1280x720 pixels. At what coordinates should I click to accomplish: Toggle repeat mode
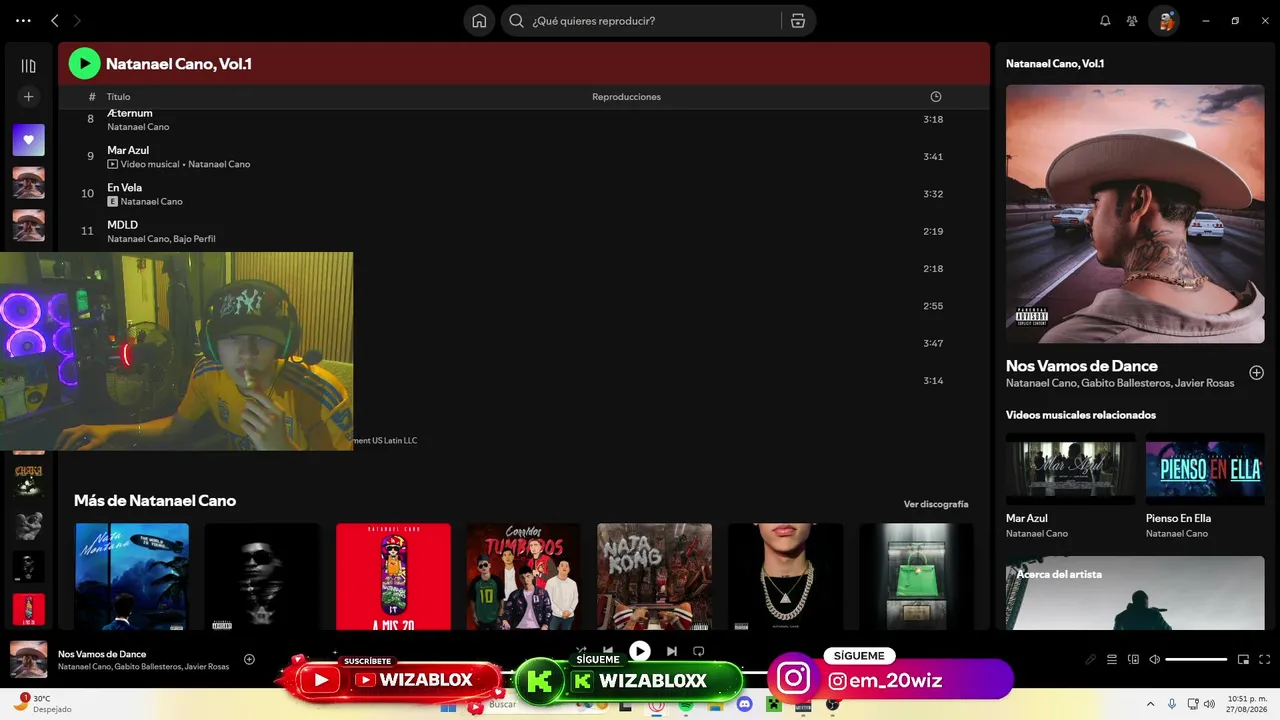(x=699, y=651)
